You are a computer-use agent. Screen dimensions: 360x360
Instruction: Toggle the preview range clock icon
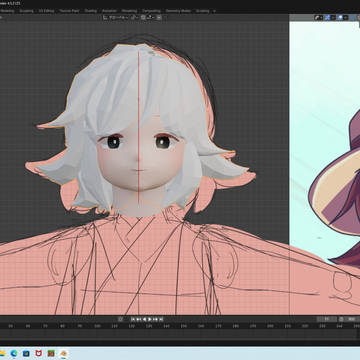pos(341,319)
